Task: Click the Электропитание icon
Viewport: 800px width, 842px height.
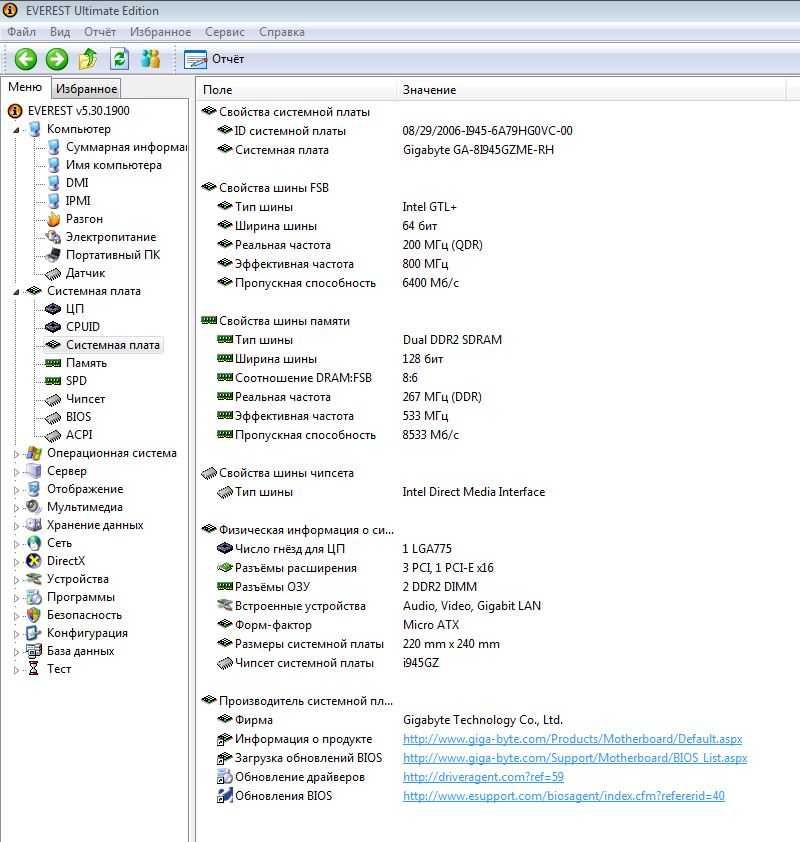Action: [x=53, y=237]
